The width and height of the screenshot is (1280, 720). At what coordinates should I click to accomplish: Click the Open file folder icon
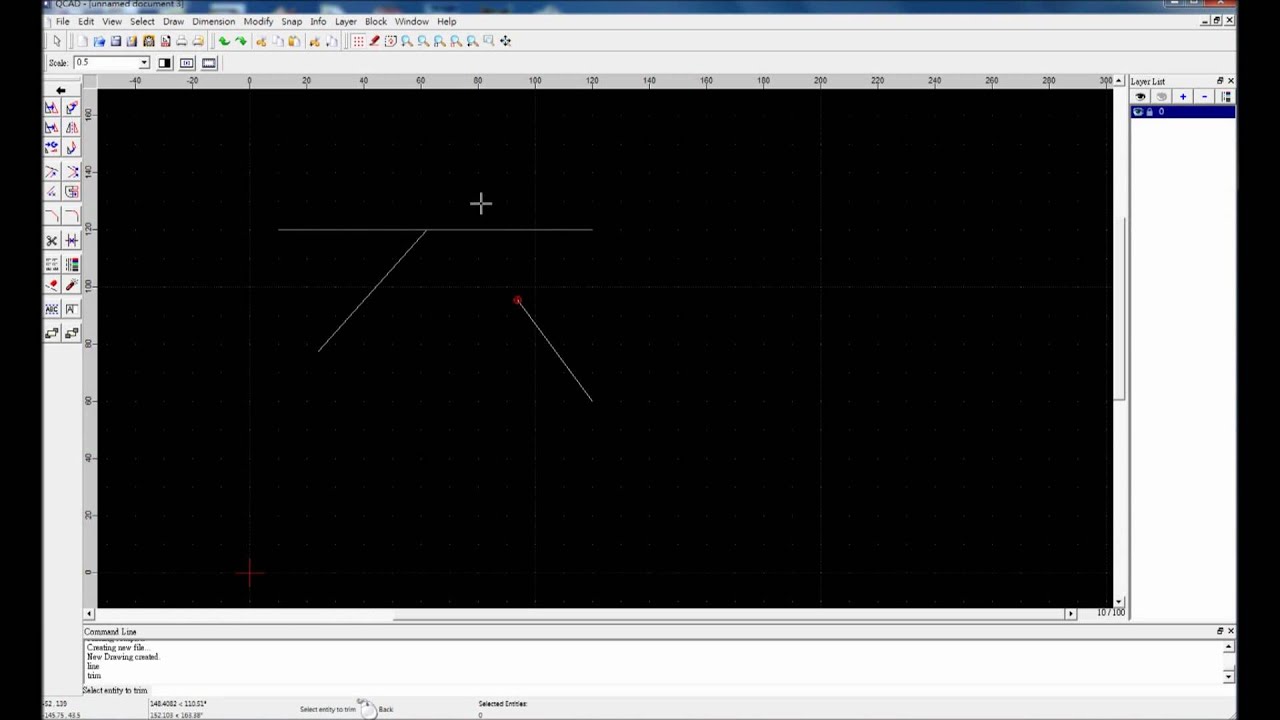click(99, 41)
